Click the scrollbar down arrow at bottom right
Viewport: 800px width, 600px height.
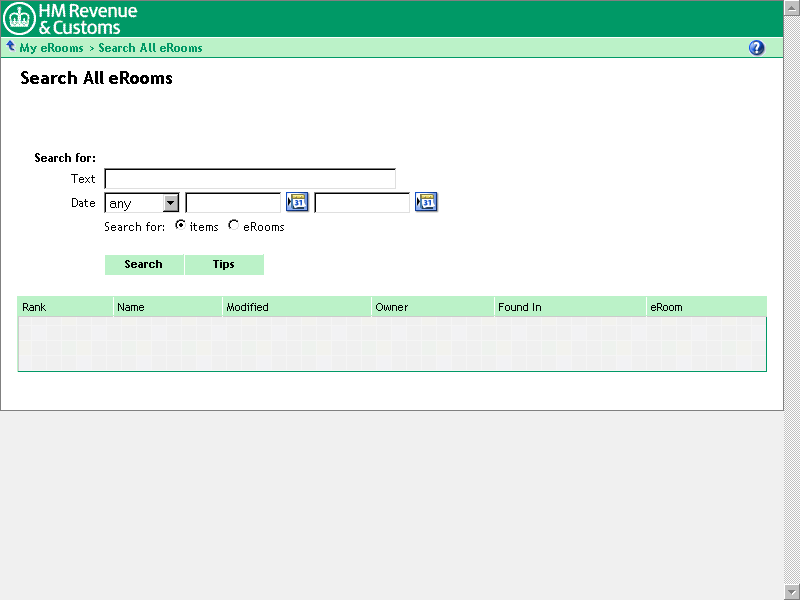click(792, 591)
